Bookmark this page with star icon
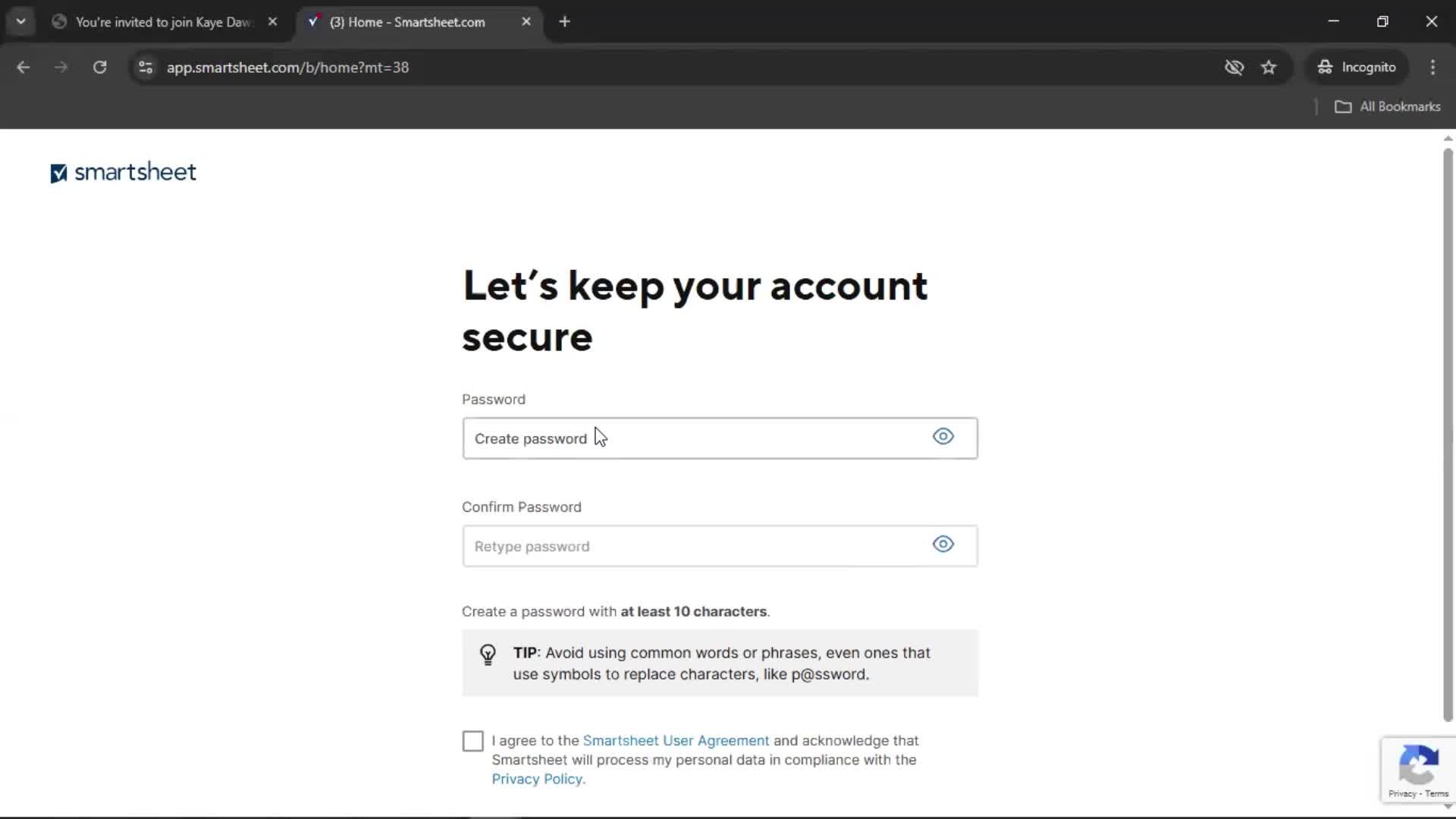 [1269, 67]
